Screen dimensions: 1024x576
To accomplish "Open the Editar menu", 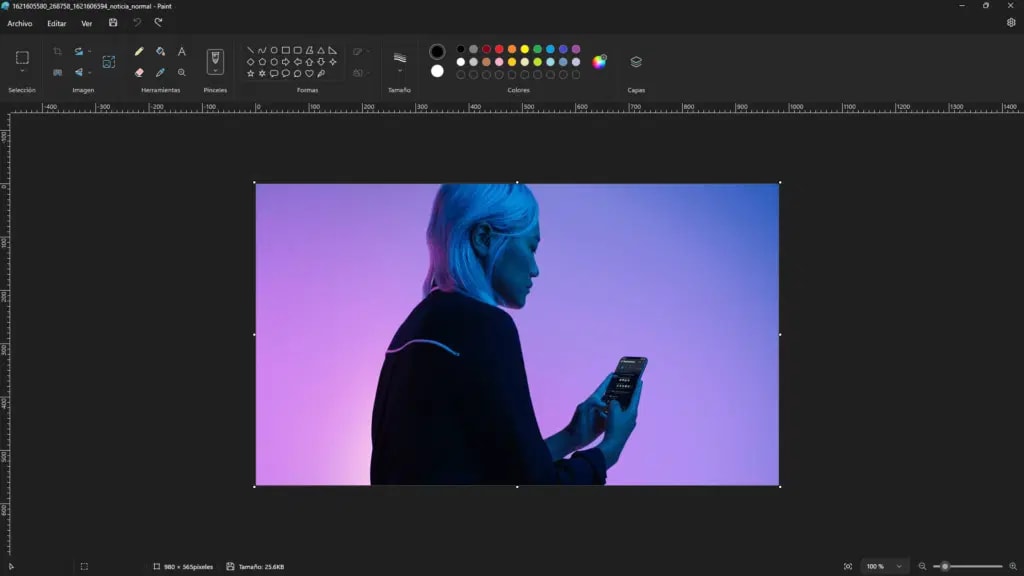I will coord(56,24).
